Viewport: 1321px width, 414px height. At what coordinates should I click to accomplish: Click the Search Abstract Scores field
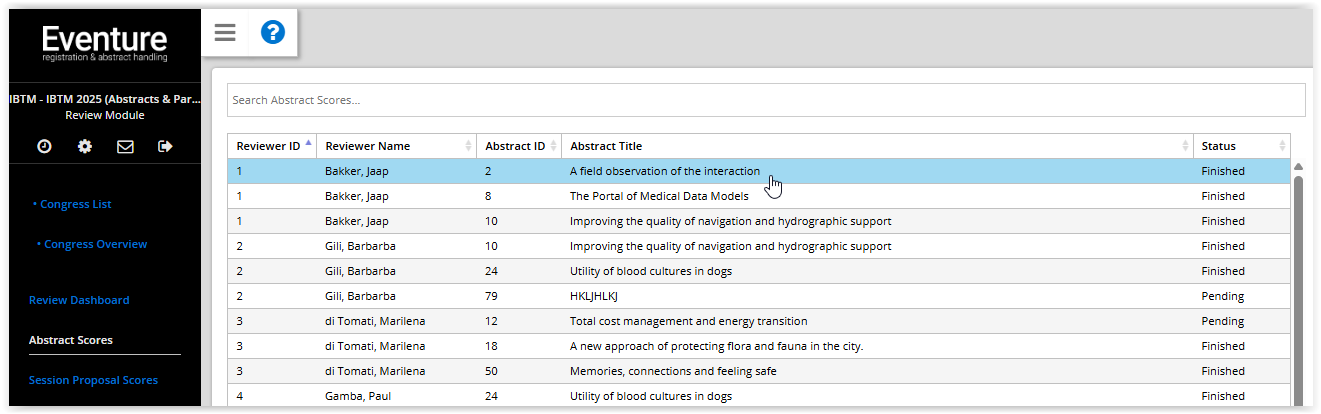(765, 100)
